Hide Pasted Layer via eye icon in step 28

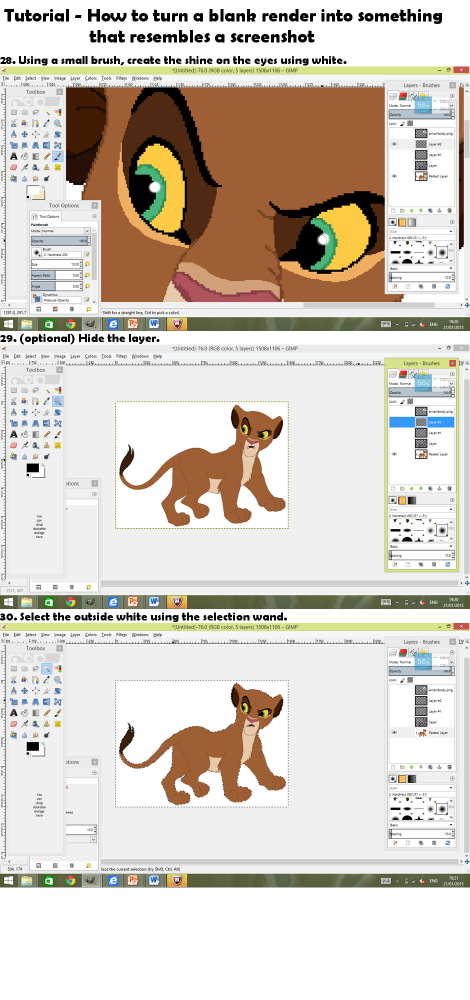point(394,176)
